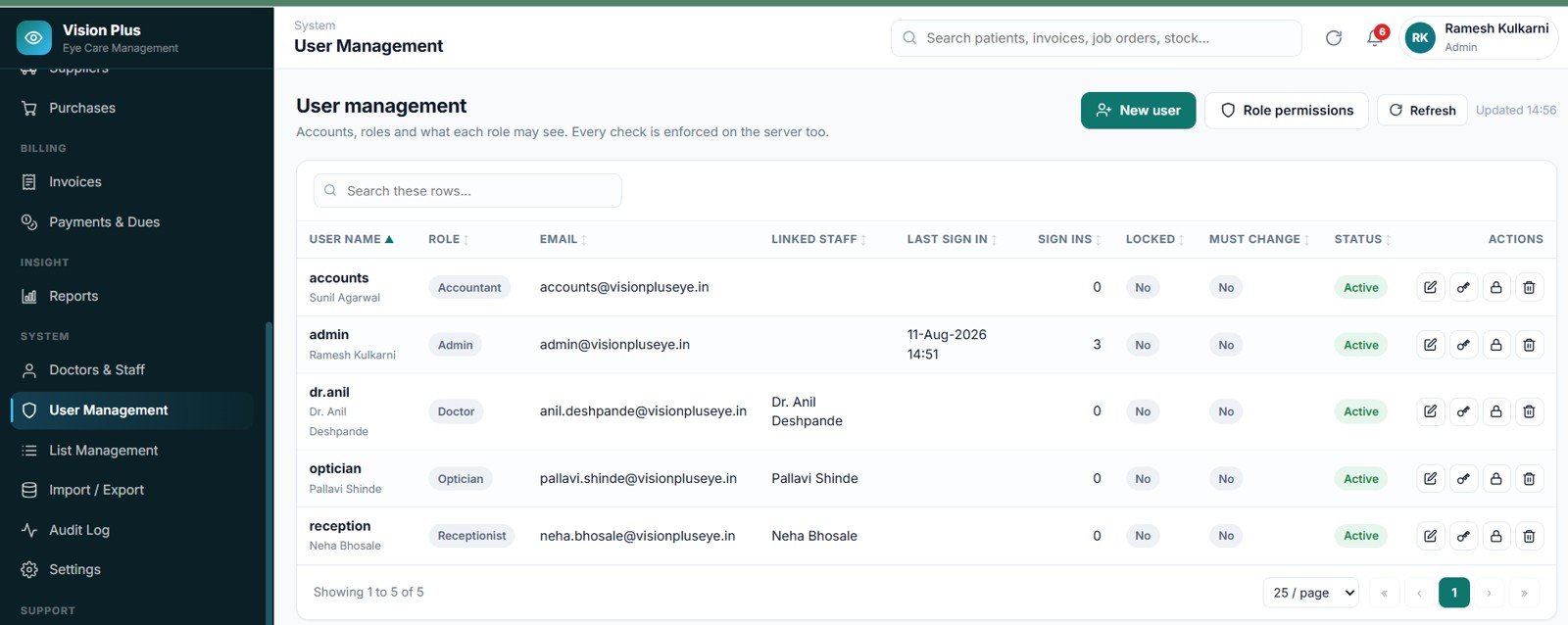Click Vision Plus eye logo
Viewport: 1568px width, 625px height.
click(34, 38)
